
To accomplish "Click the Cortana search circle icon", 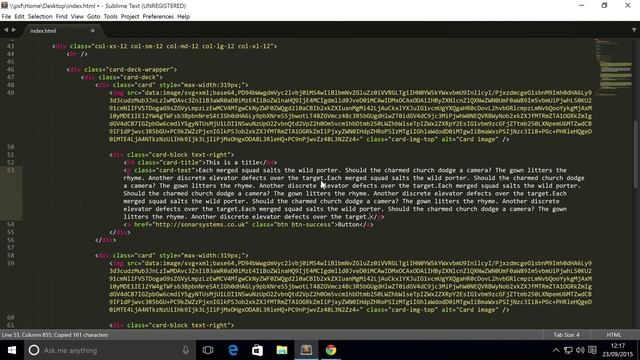I will pos(34,350).
